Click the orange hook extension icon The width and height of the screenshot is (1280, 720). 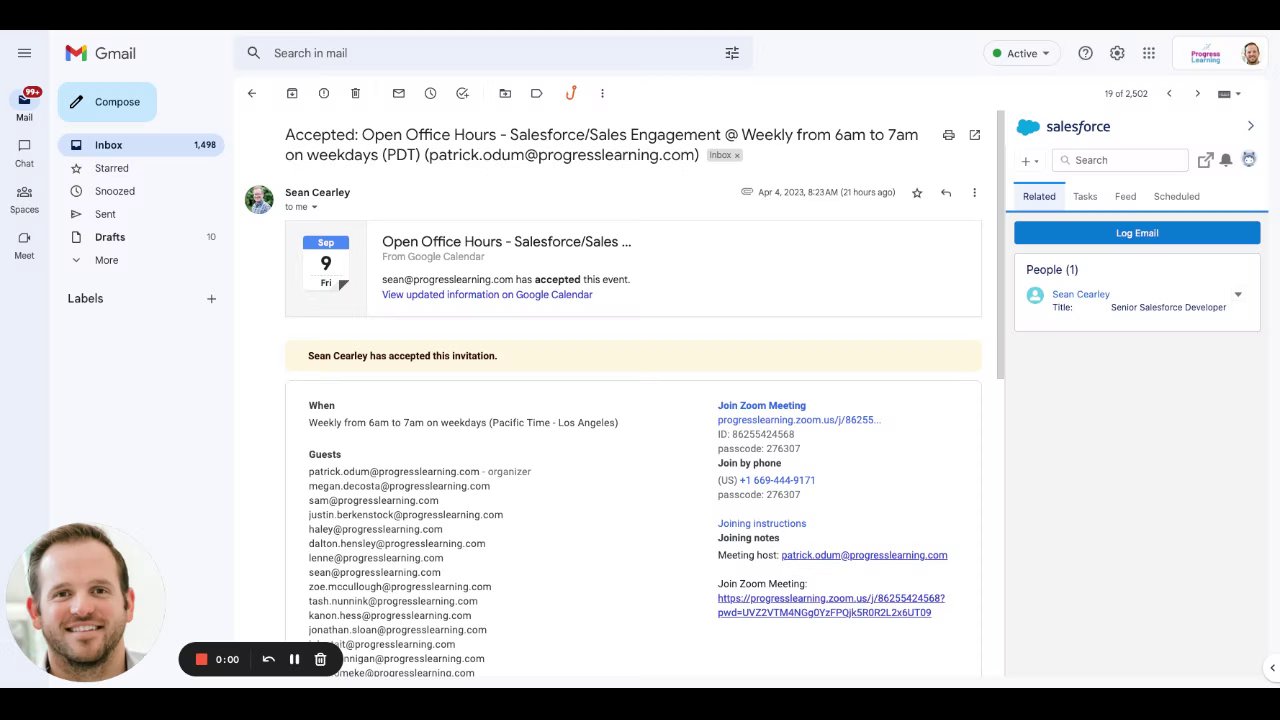point(570,93)
